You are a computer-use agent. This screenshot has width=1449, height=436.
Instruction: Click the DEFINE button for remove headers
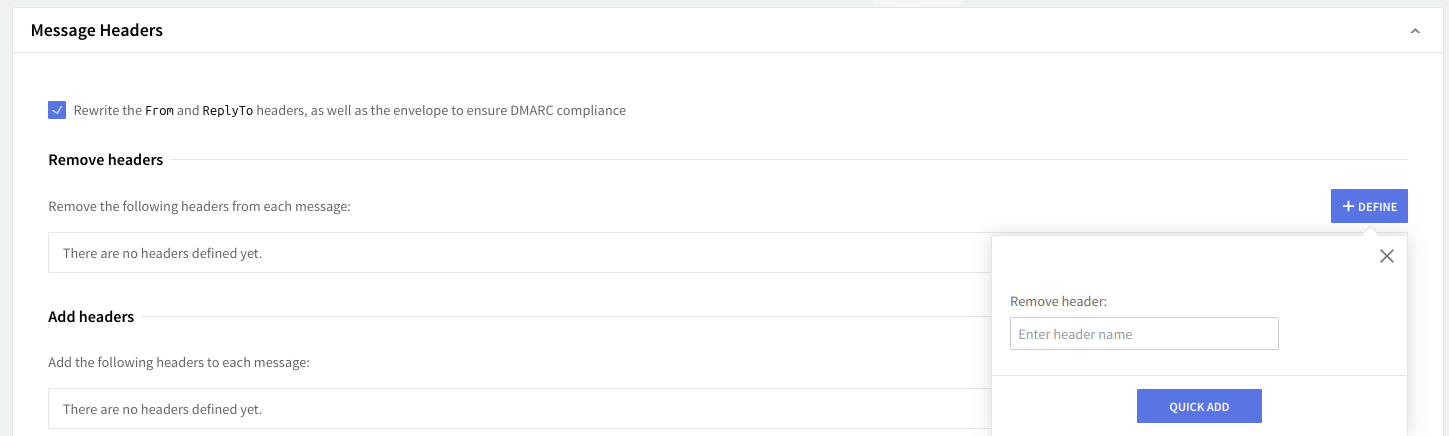click(x=1369, y=206)
